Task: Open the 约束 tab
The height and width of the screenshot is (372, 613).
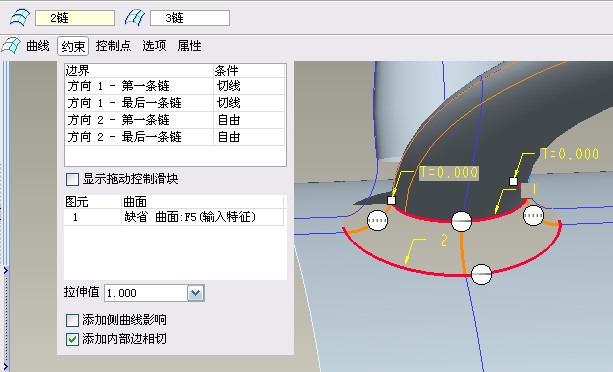Action: coord(73,46)
